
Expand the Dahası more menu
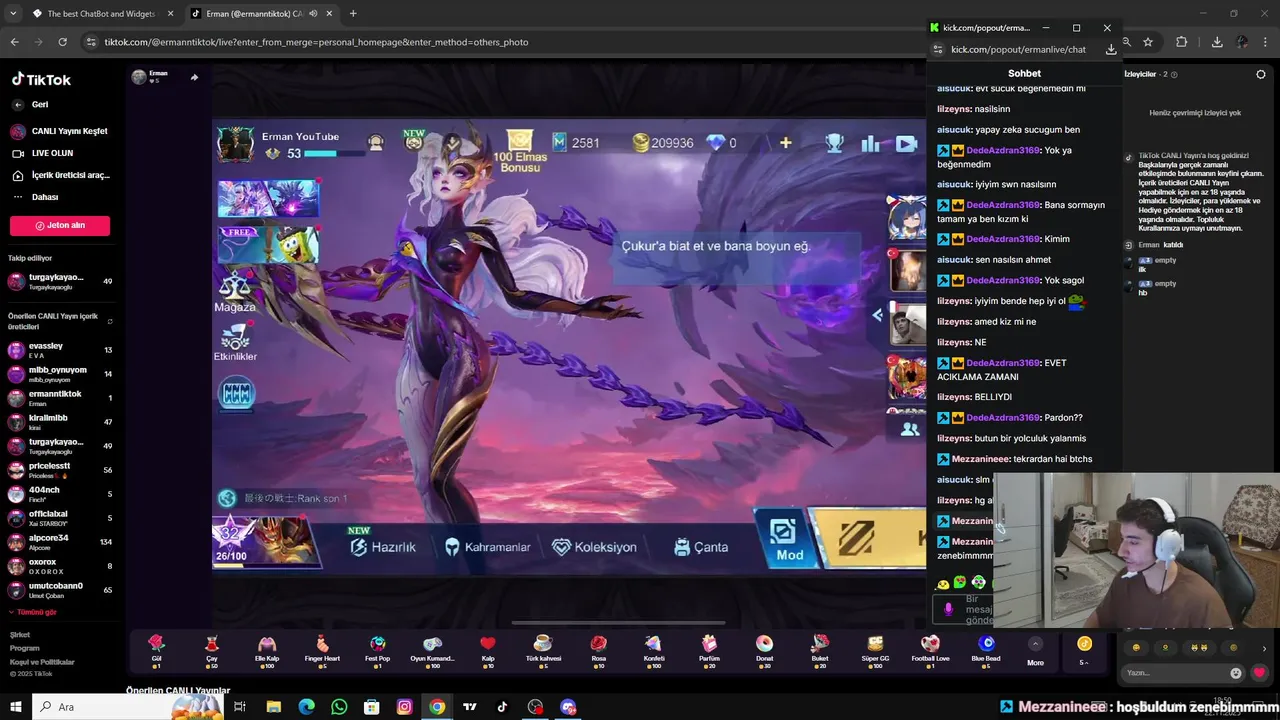[45, 197]
